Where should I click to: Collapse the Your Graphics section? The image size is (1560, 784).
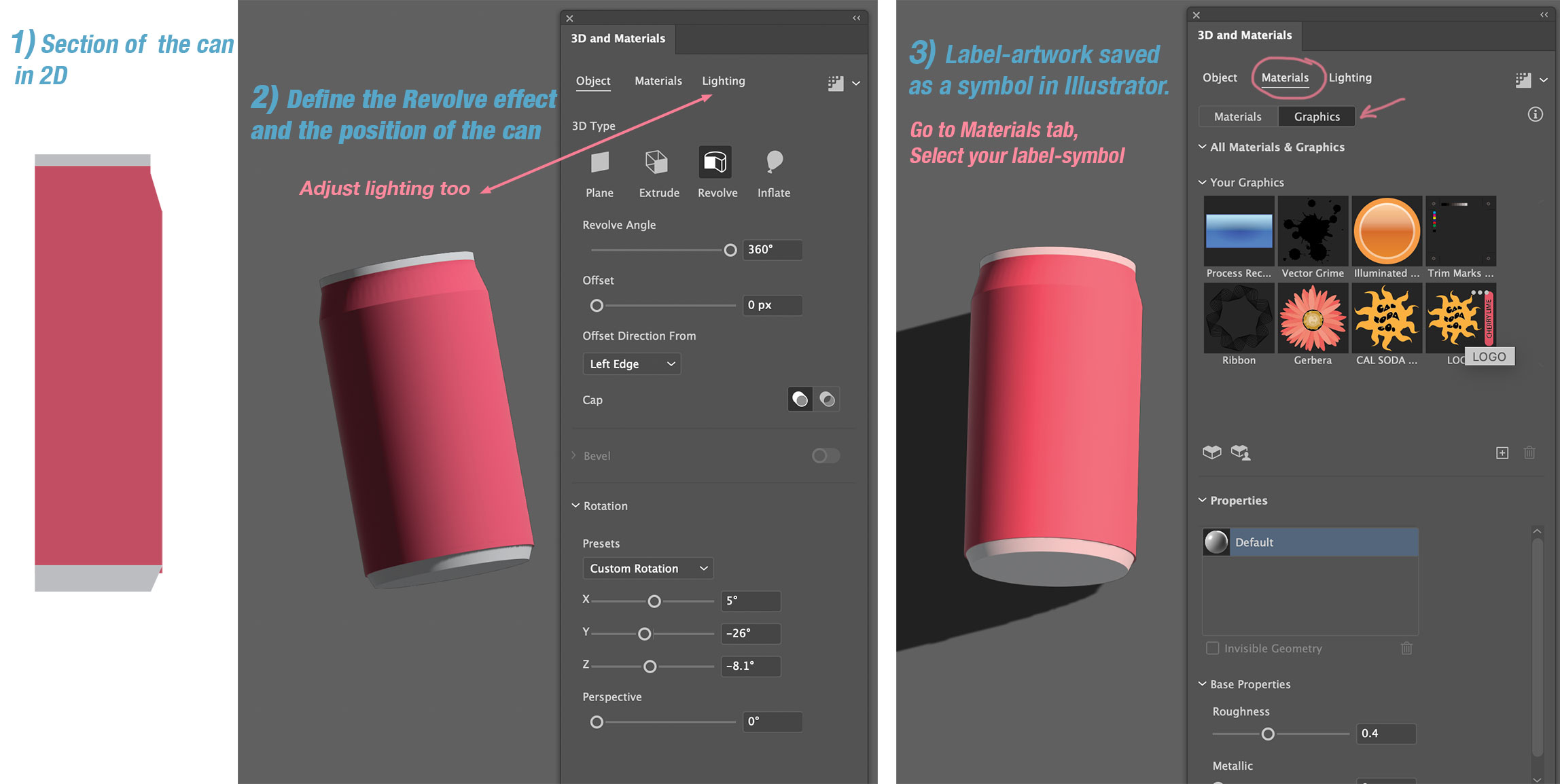pos(1202,182)
